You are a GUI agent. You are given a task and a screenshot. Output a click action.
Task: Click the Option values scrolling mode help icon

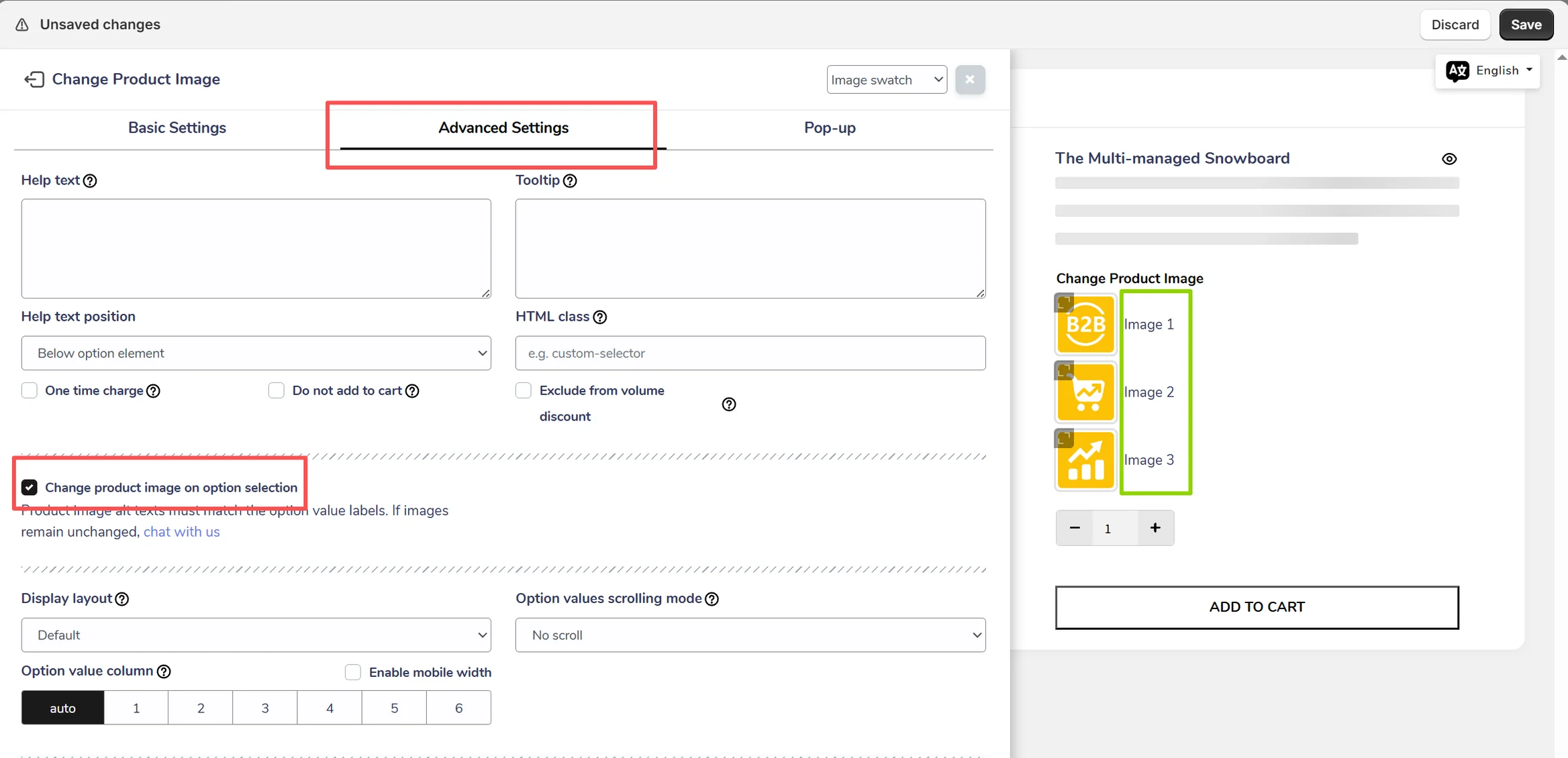coord(712,599)
